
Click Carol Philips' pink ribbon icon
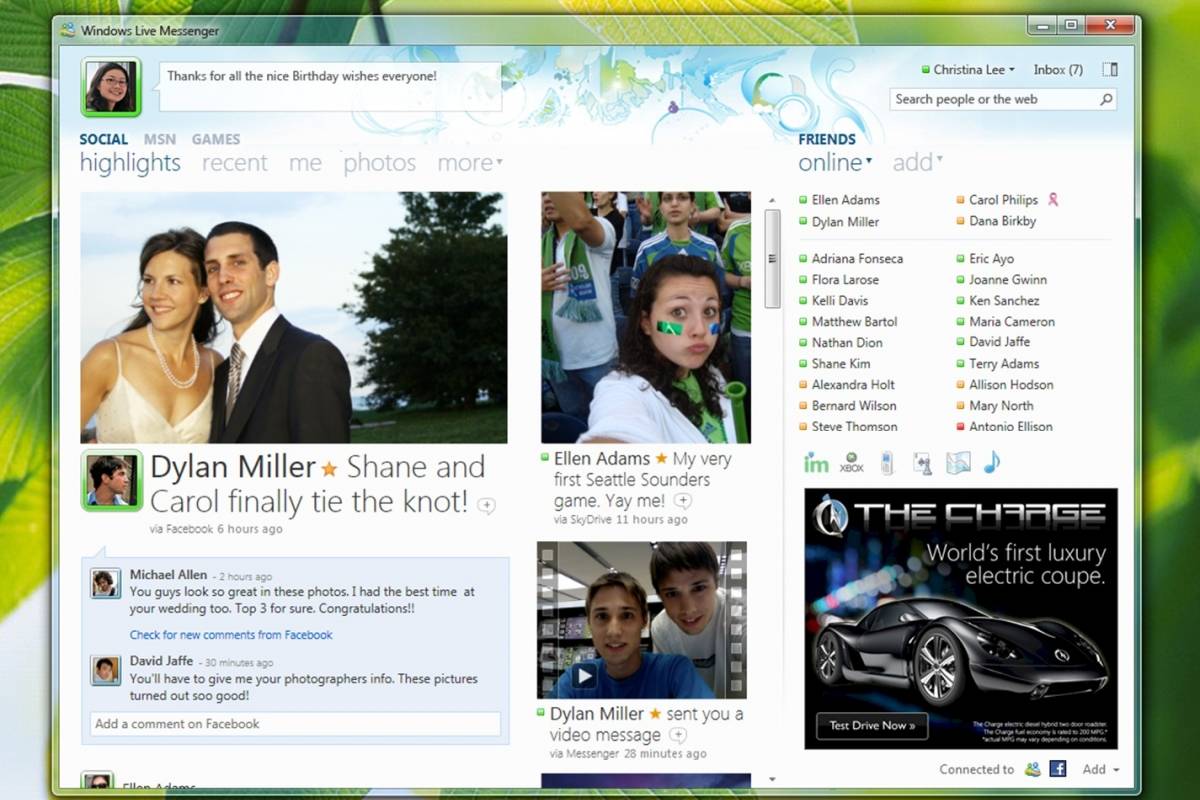[x=1052, y=199]
